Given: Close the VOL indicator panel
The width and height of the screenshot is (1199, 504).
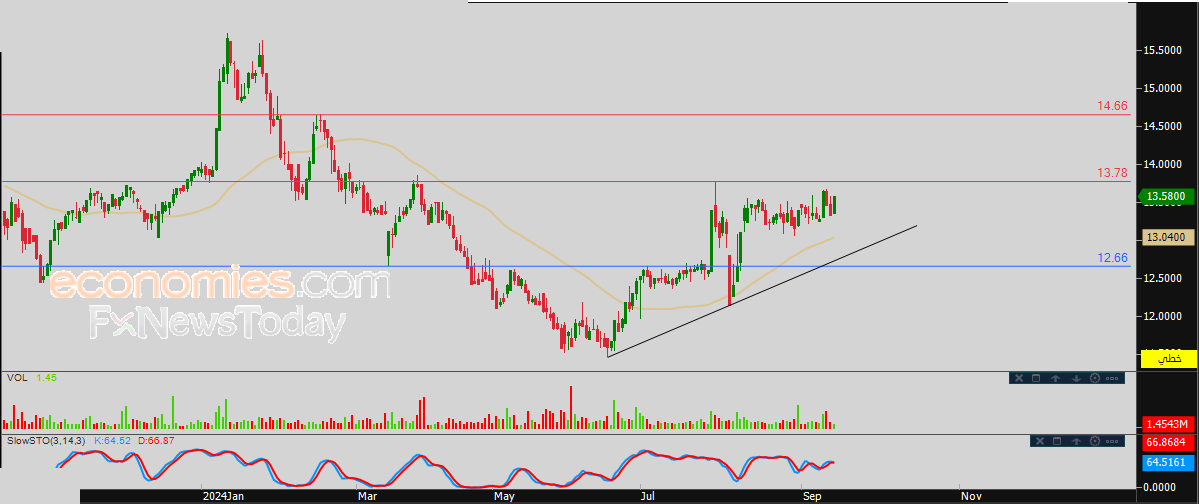Looking at the screenshot, I should (x=1018, y=378).
